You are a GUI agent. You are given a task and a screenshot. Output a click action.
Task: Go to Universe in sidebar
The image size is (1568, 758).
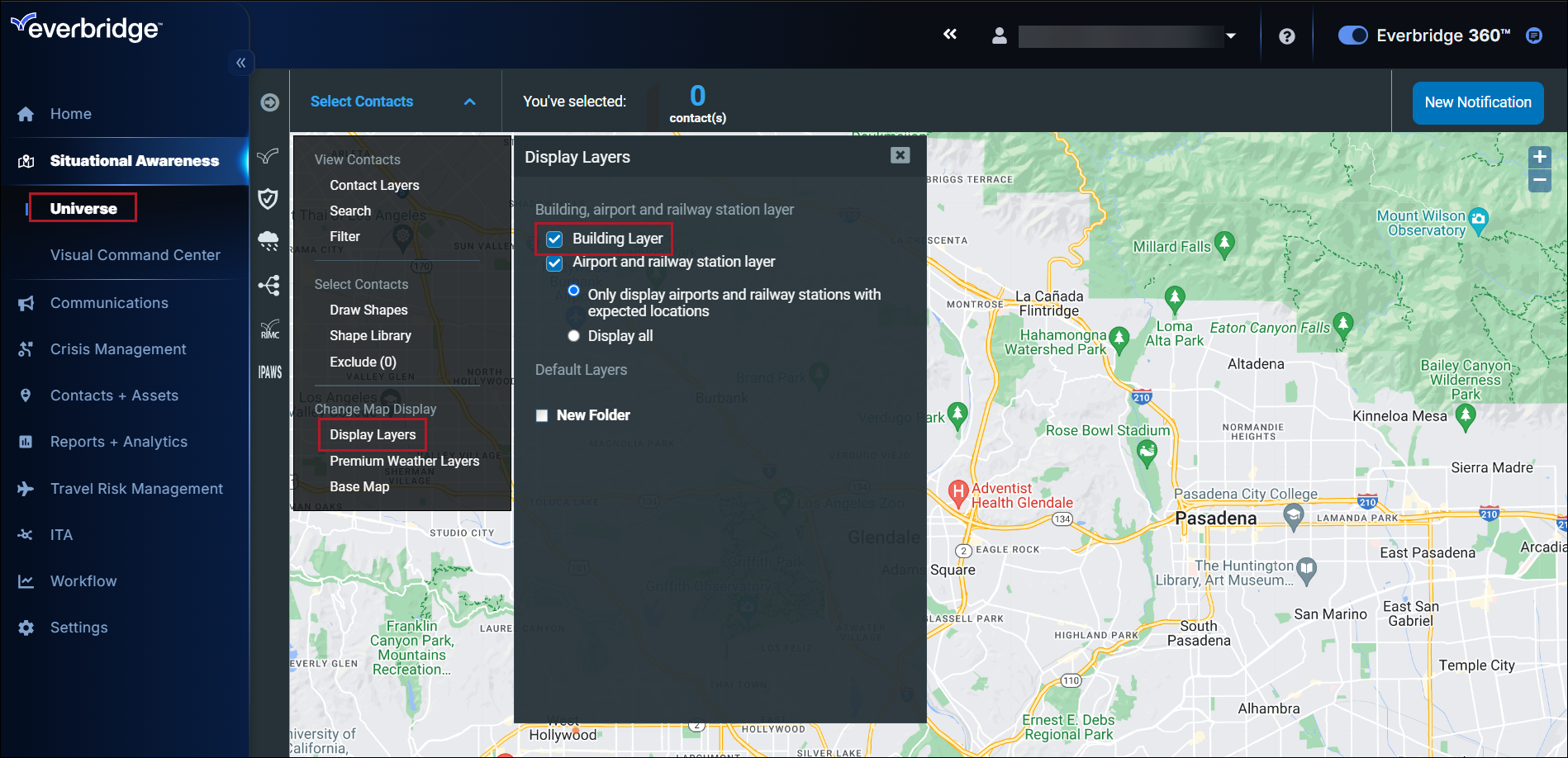[x=83, y=208]
